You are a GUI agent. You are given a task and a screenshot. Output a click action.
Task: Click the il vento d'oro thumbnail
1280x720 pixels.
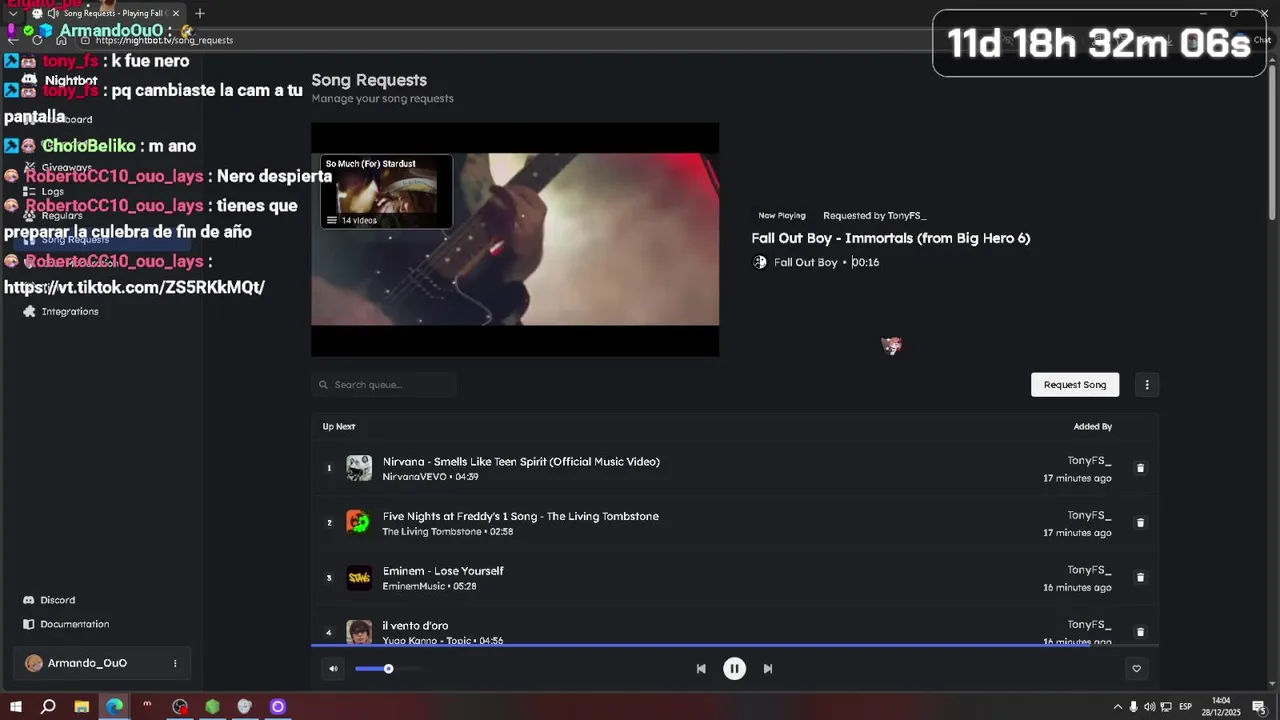pos(359,632)
